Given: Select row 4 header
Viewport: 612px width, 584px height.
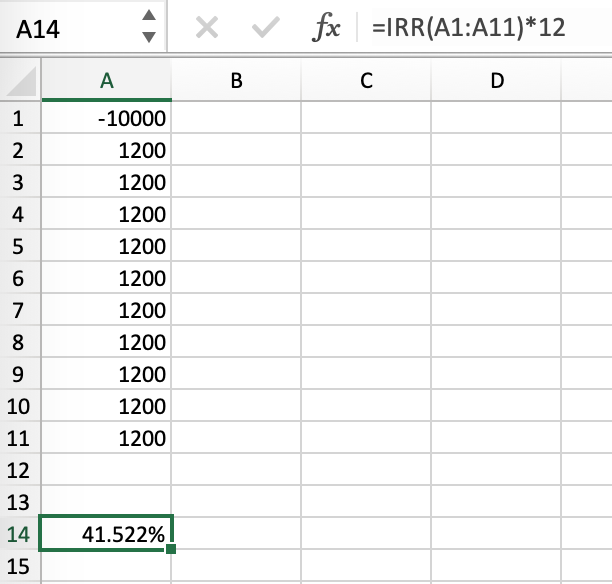Looking at the screenshot, I should pos(20,214).
